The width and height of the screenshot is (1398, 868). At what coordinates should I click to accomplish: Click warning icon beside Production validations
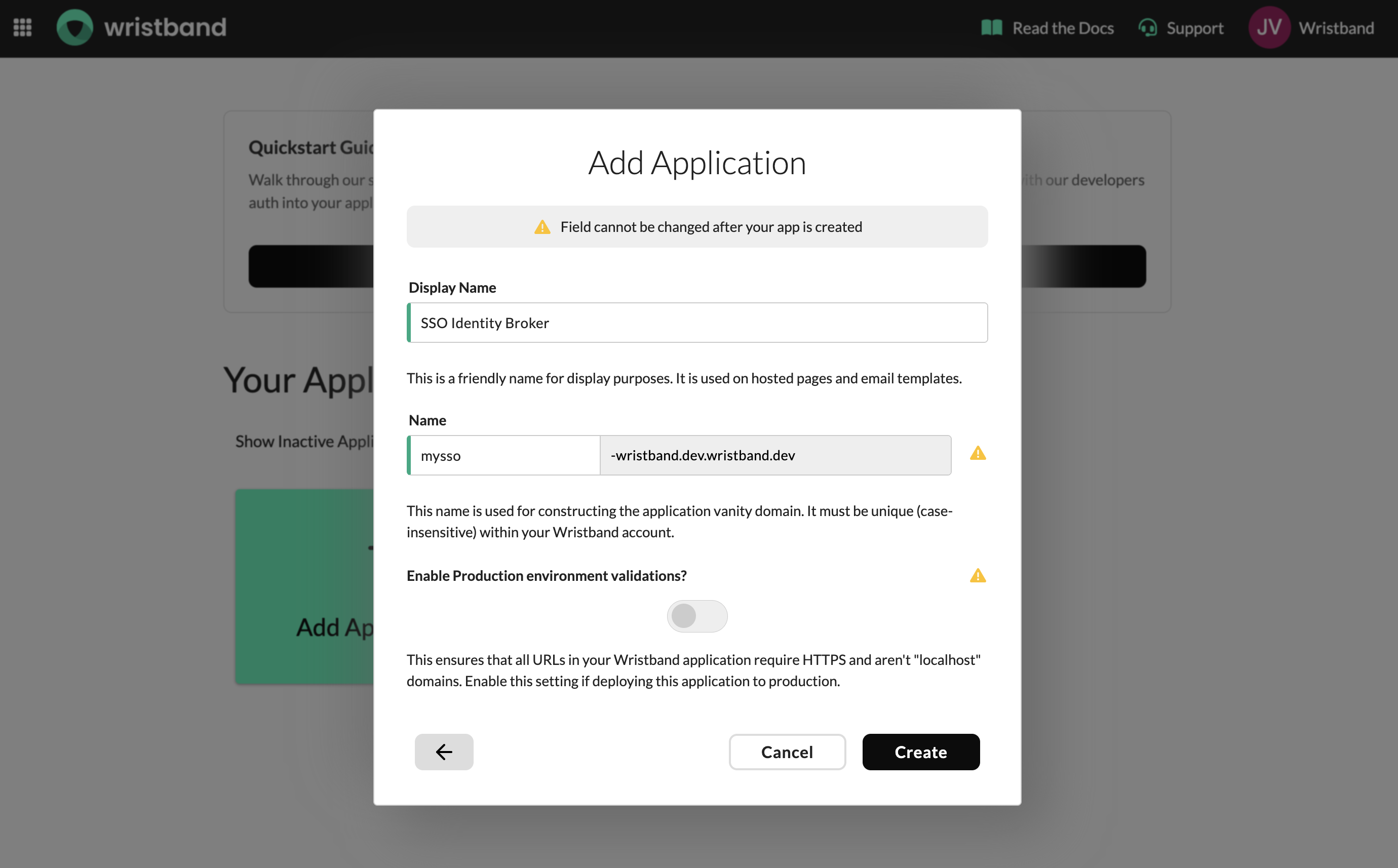(978, 576)
